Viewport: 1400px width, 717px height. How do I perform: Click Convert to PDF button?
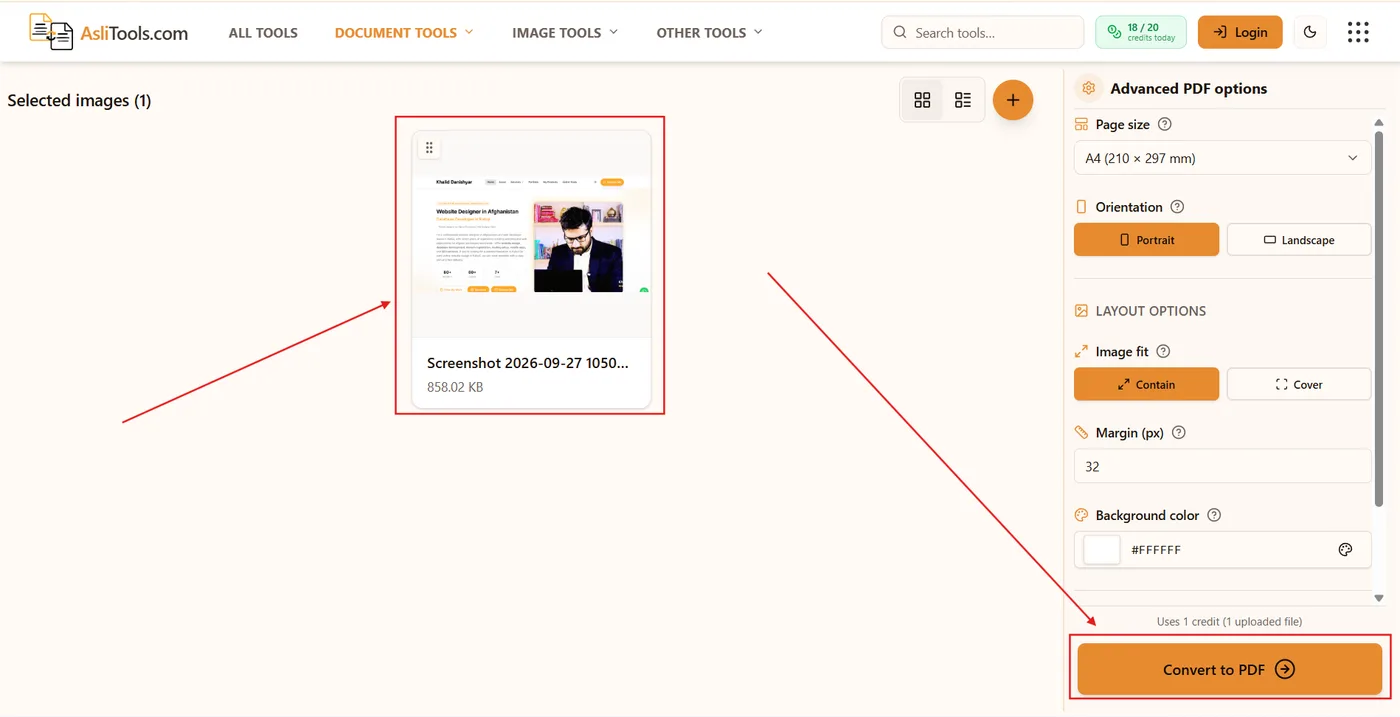[1230, 669]
